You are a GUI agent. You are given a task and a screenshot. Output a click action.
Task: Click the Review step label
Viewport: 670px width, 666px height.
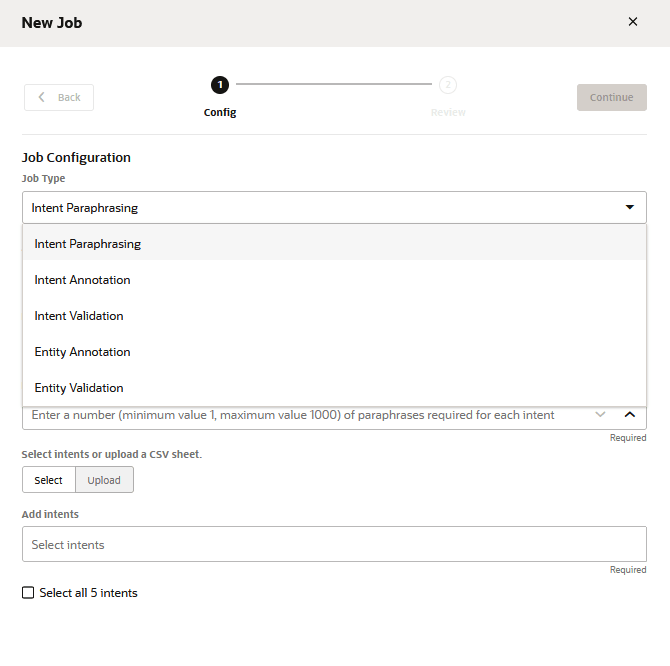pos(448,112)
